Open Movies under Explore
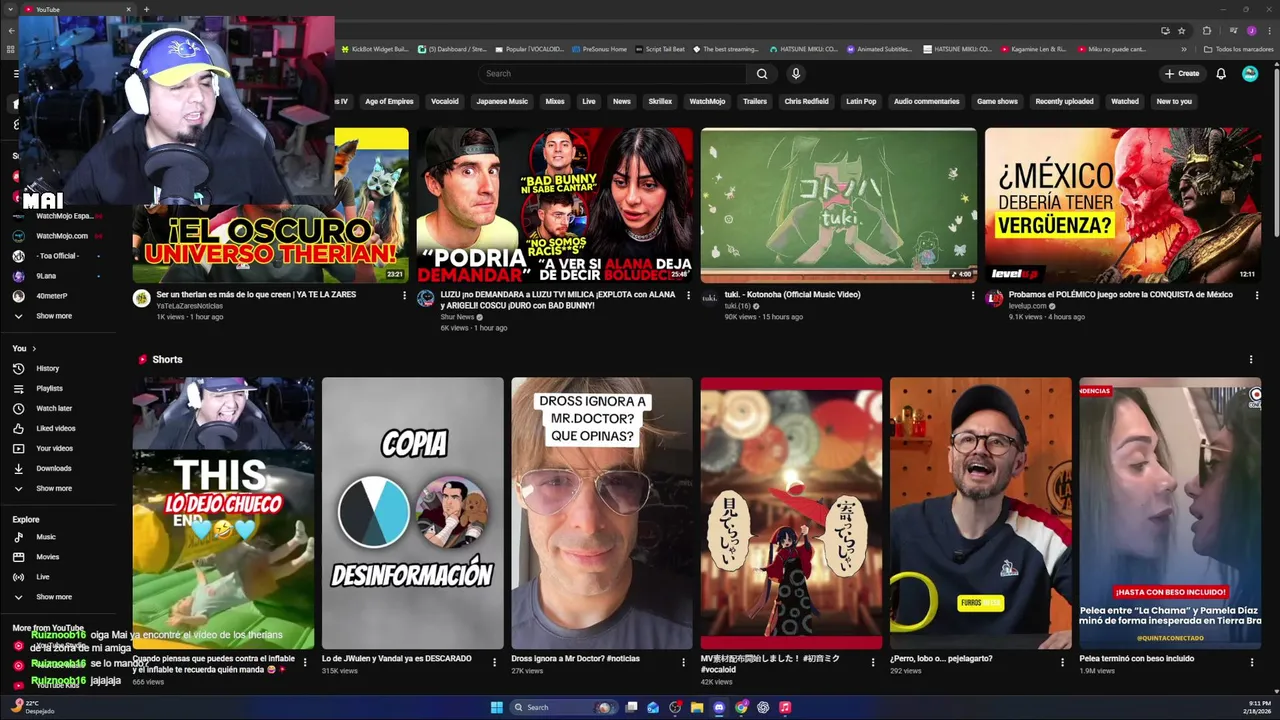Viewport: 1280px width, 720px height. 47,557
